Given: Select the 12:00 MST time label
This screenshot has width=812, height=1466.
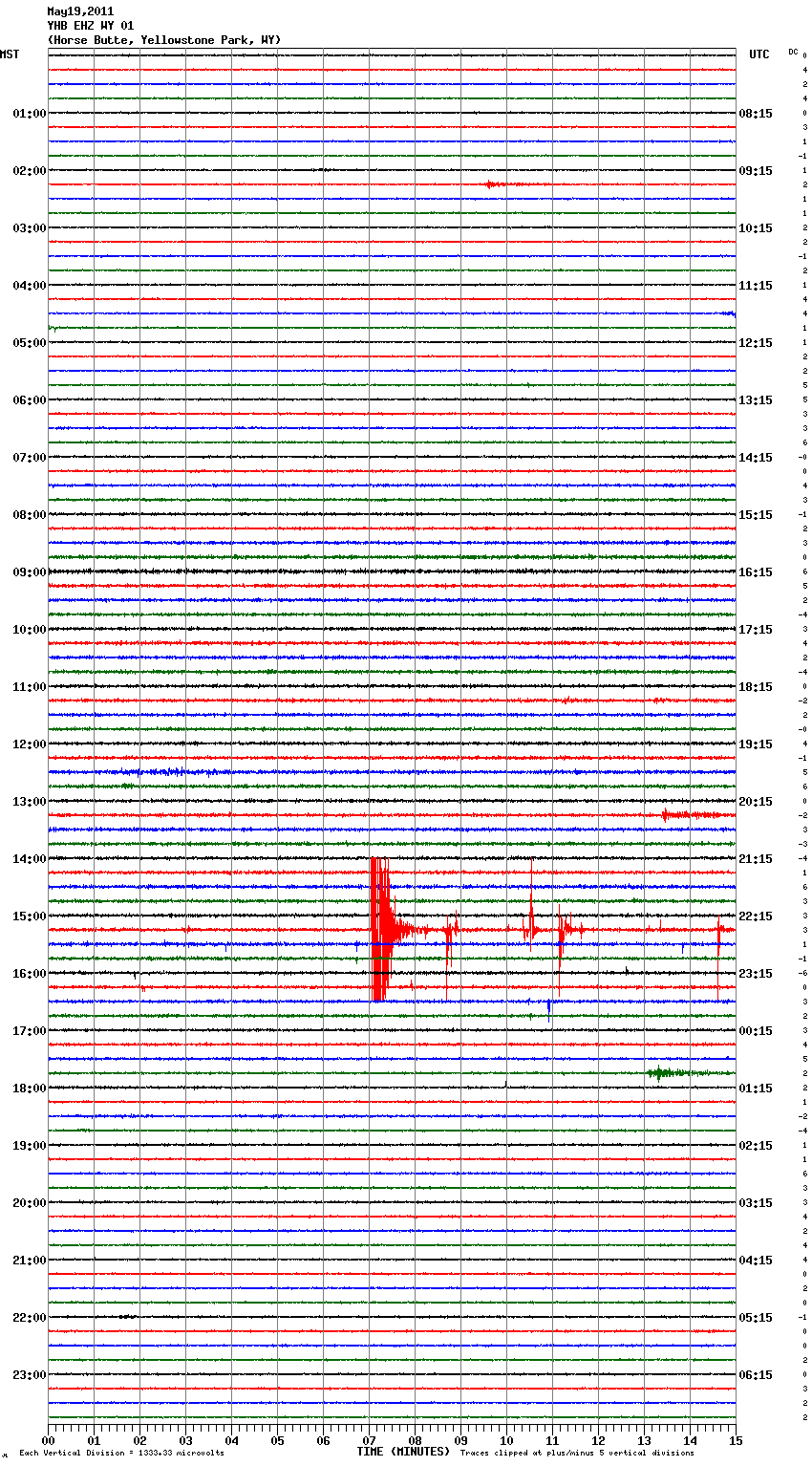Looking at the screenshot, I should click(x=30, y=744).
